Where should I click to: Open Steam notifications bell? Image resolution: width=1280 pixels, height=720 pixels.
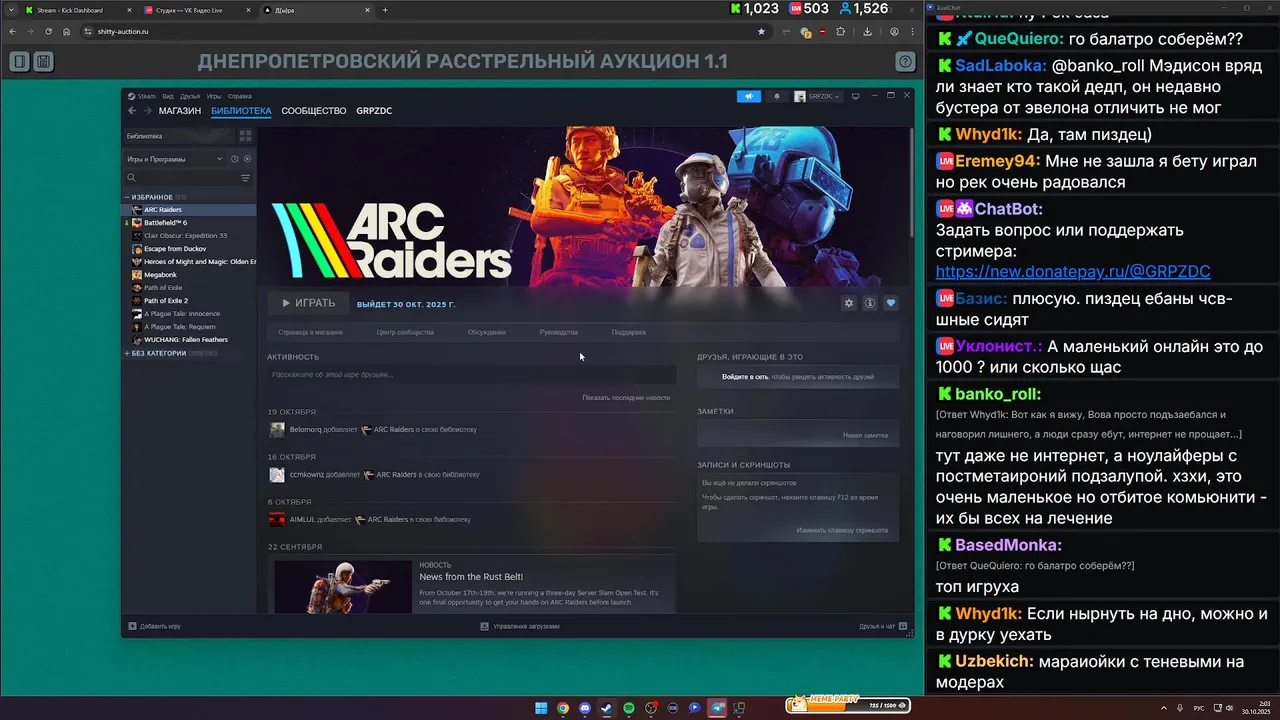click(777, 96)
